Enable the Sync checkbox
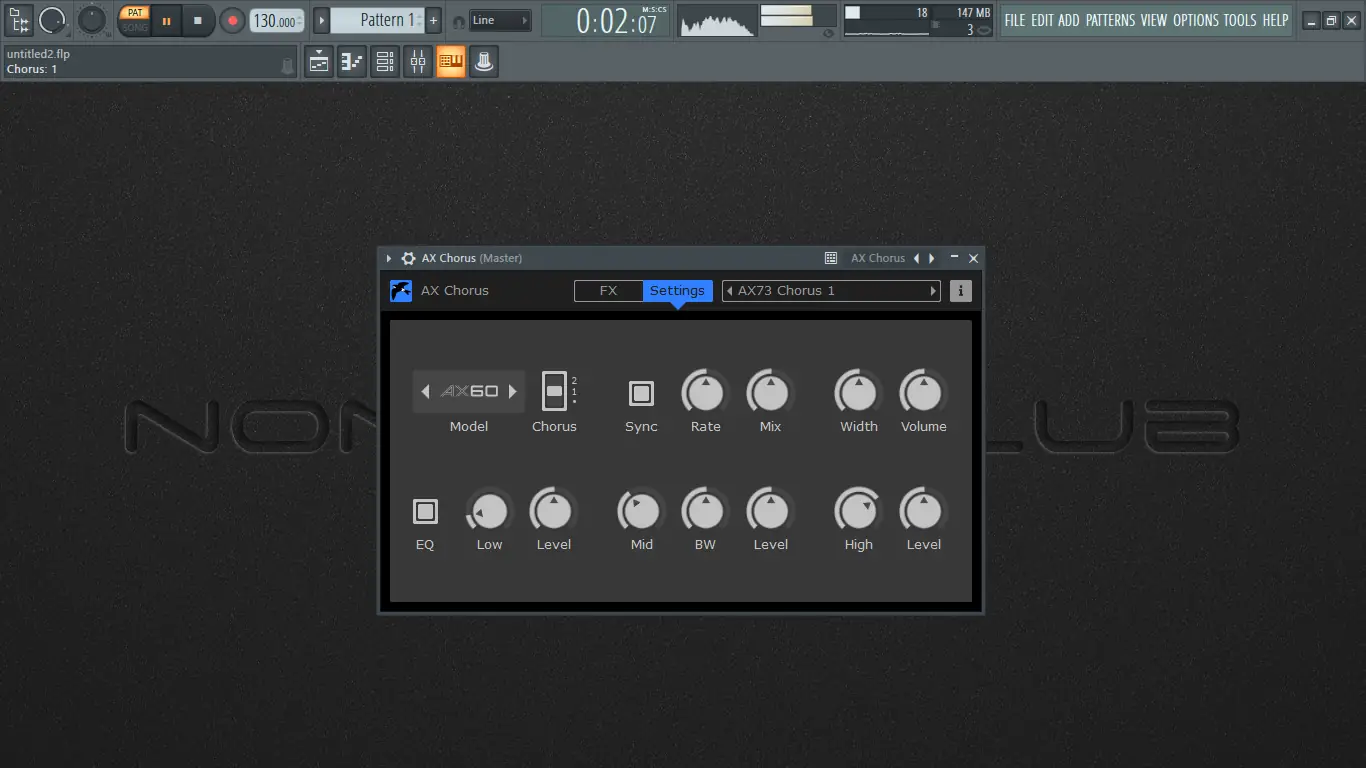 [x=641, y=393]
